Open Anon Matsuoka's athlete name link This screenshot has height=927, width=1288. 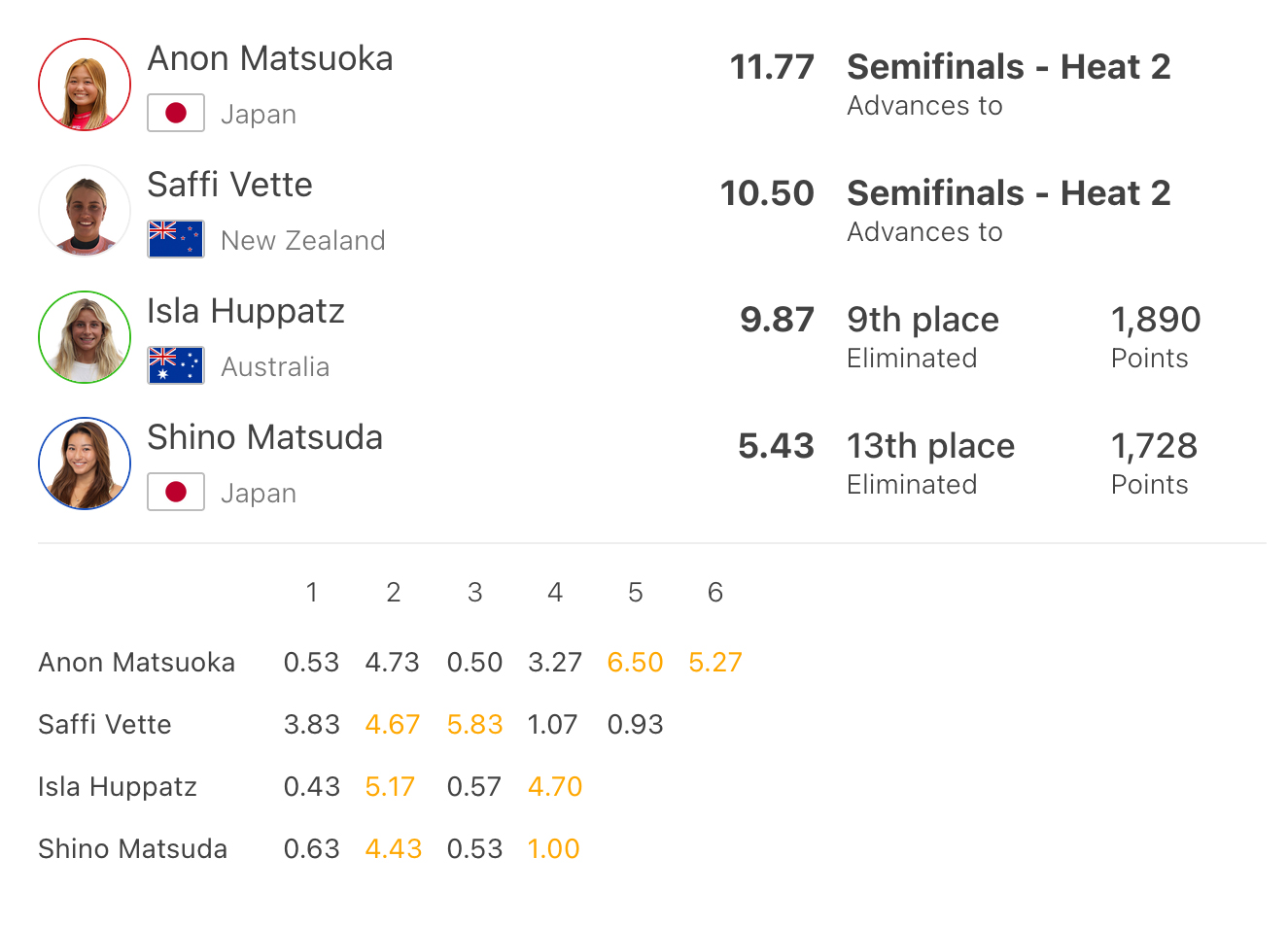coord(270,59)
